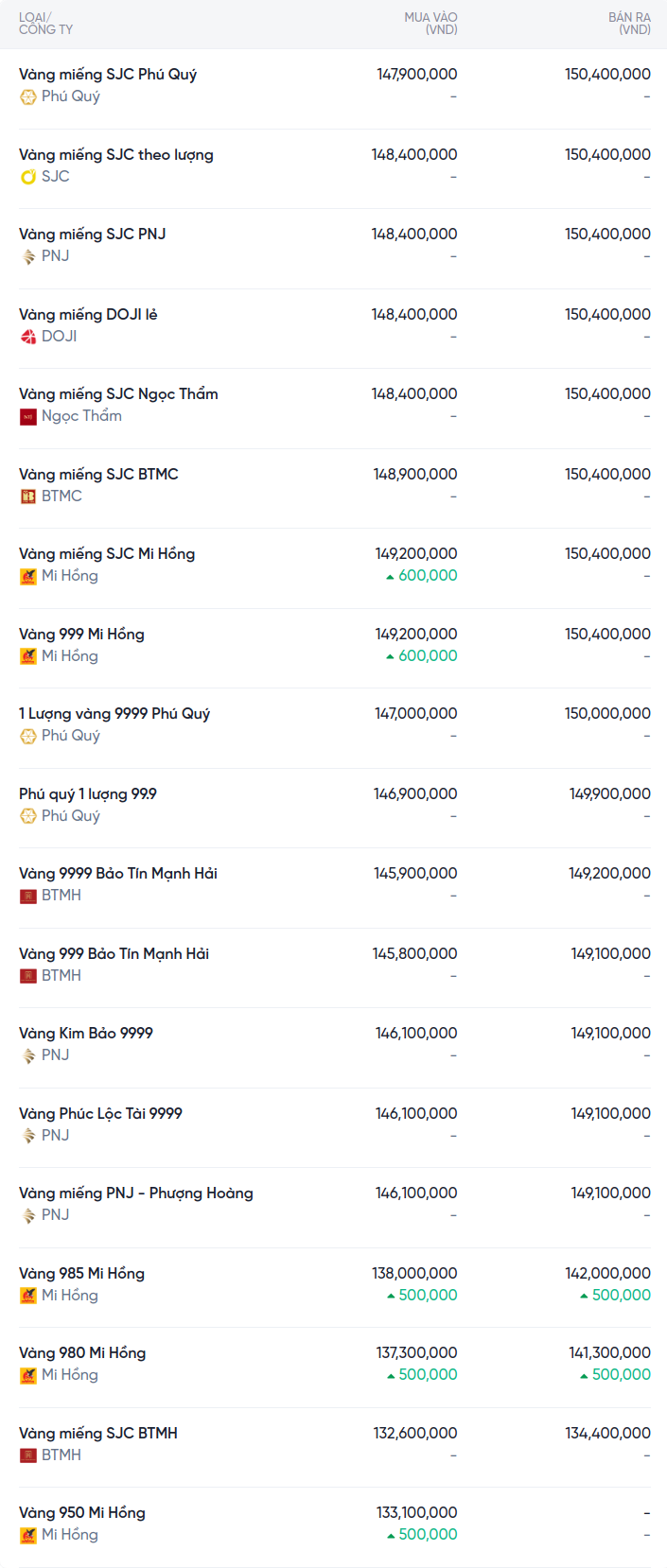667x1568 pixels.
Task: Click the Mi Hồng logo under Vàng 950 Mi Hồng
Action: coord(28,1535)
